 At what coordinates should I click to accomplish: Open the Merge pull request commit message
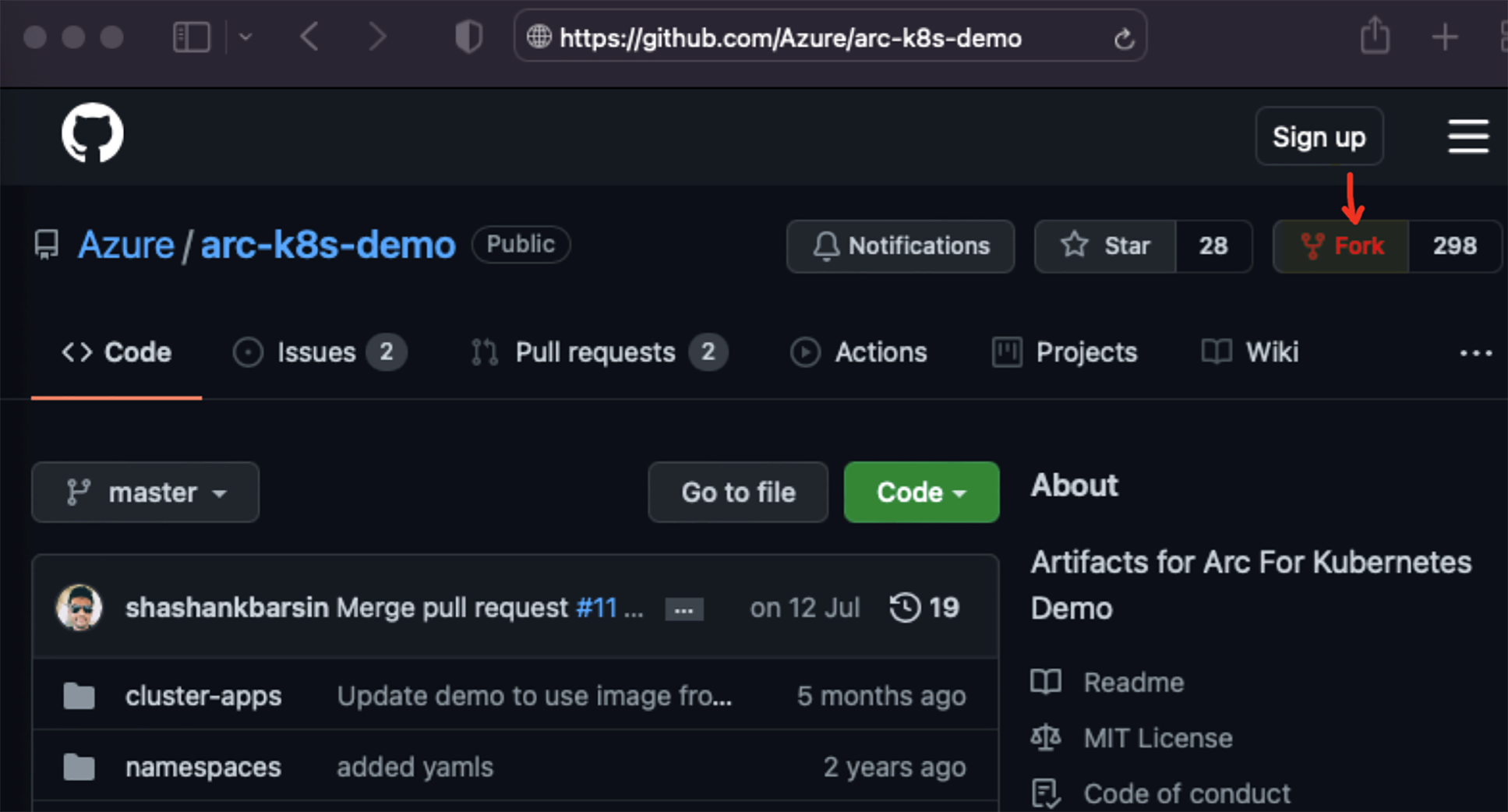(452, 608)
